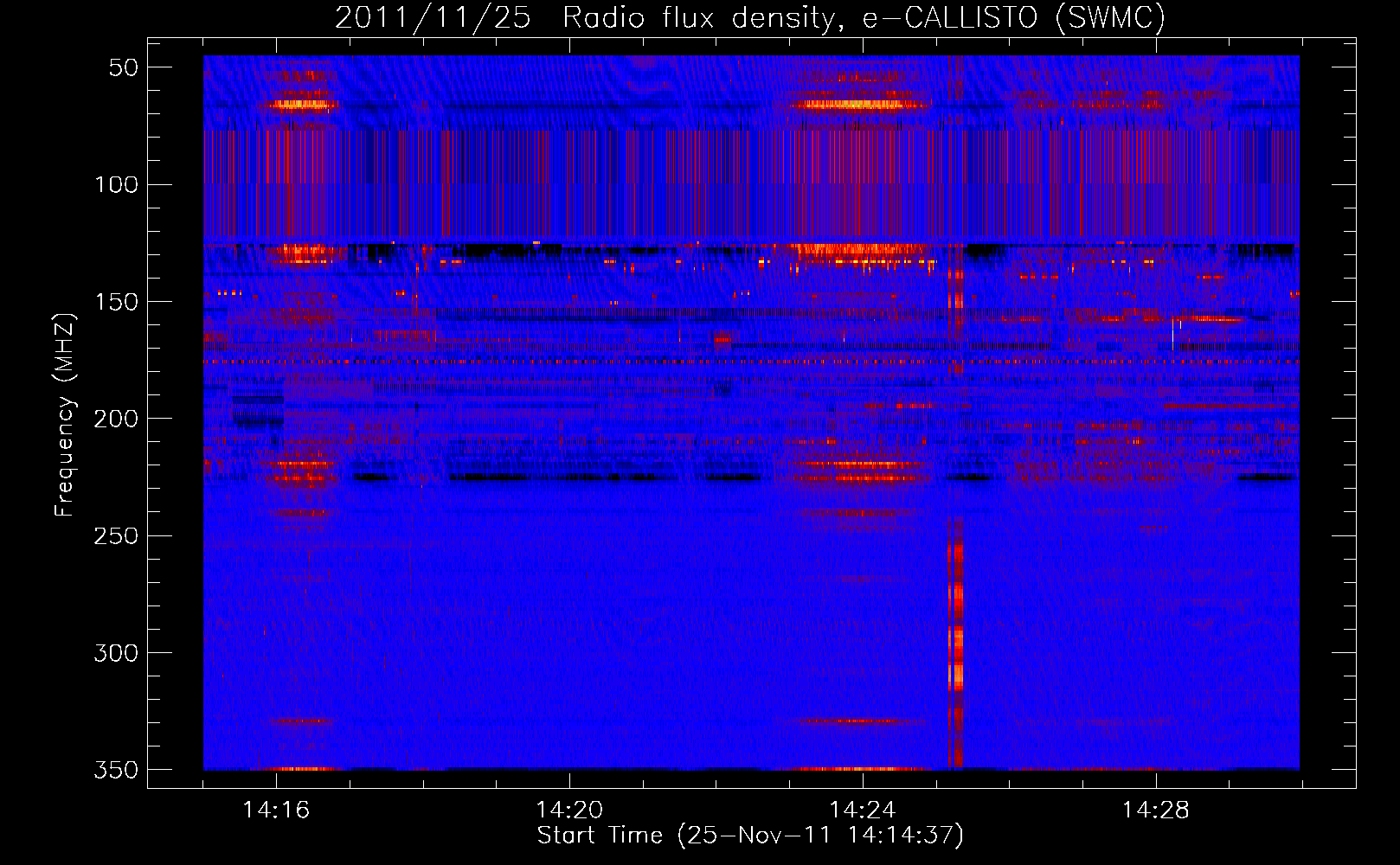Click the 150 frequency tick label
Screen dimensions: 1400x865
tap(117, 302)
